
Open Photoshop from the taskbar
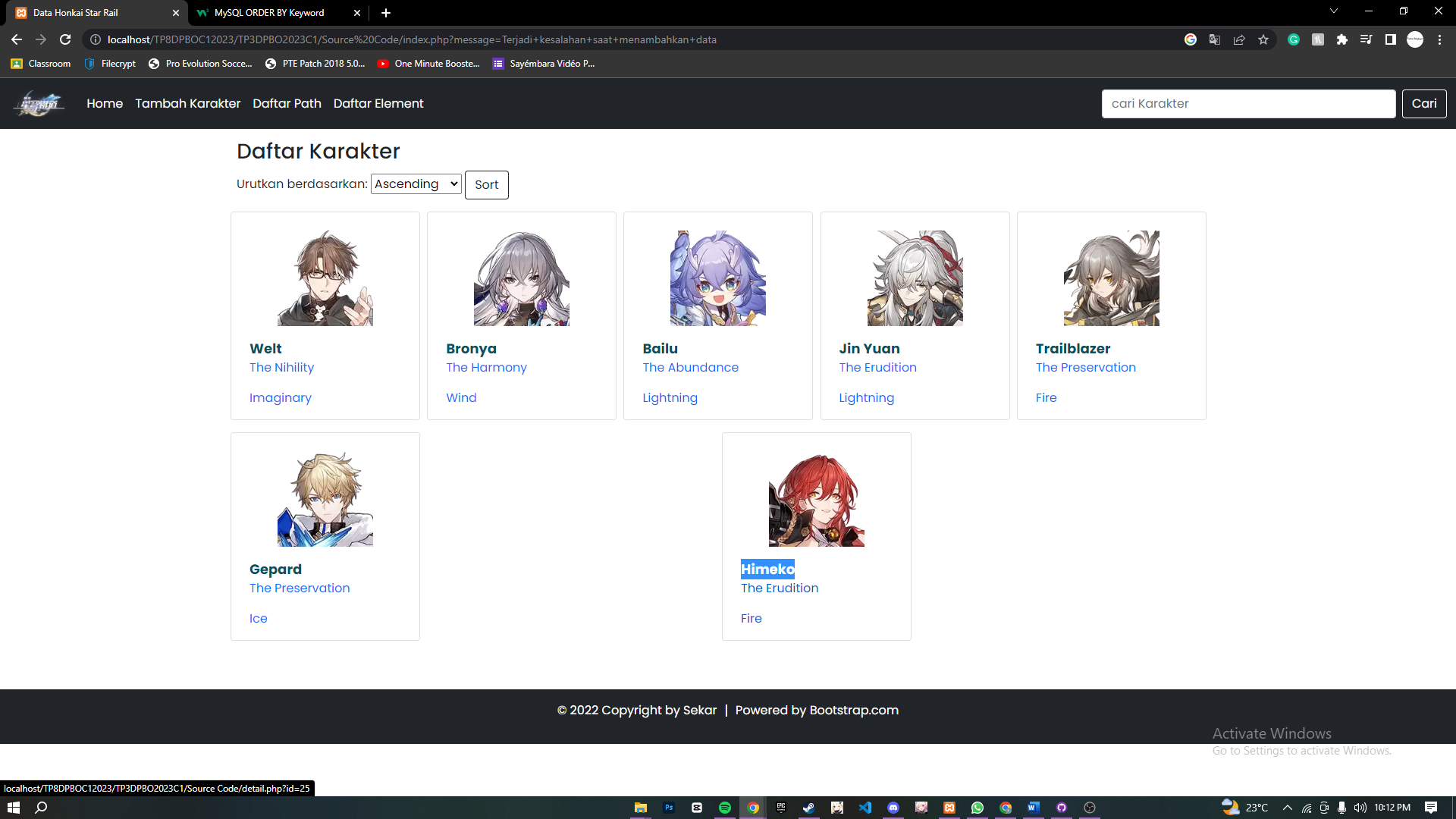[669, 807]
